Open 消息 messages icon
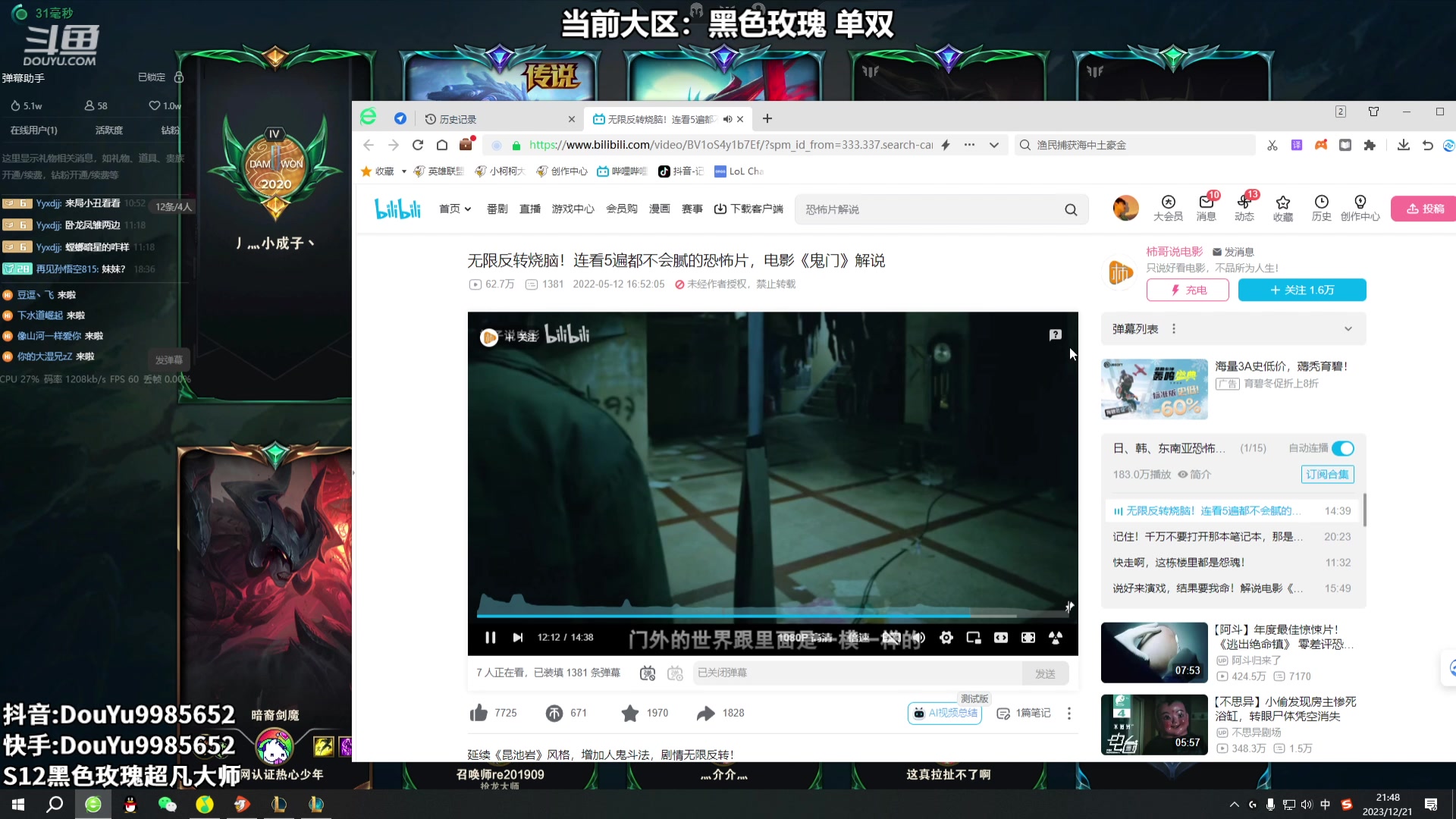 (1207, 207)
